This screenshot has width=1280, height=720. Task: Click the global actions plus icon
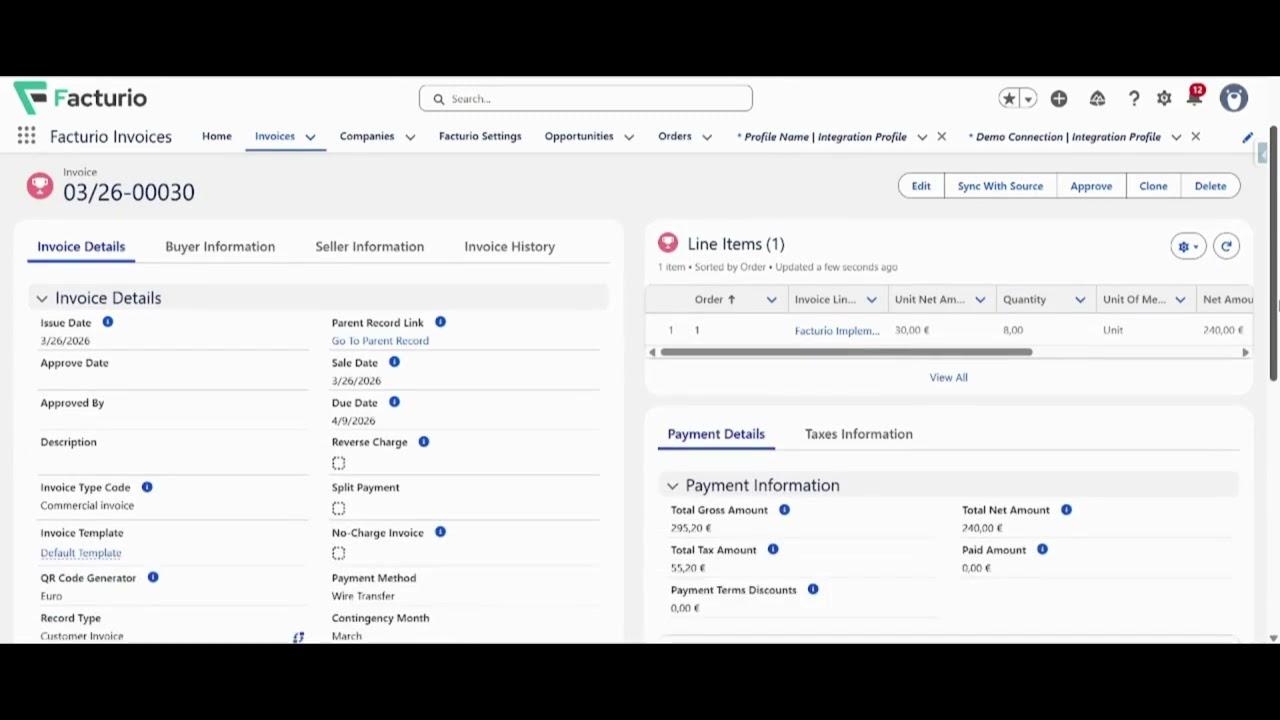[1059, 98]
